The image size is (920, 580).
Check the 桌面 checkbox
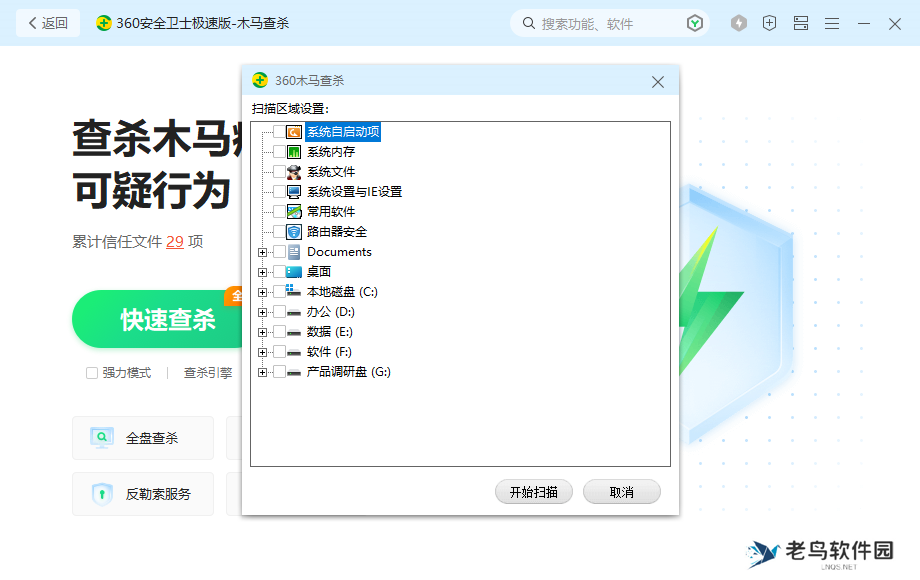tap(279, 272)
